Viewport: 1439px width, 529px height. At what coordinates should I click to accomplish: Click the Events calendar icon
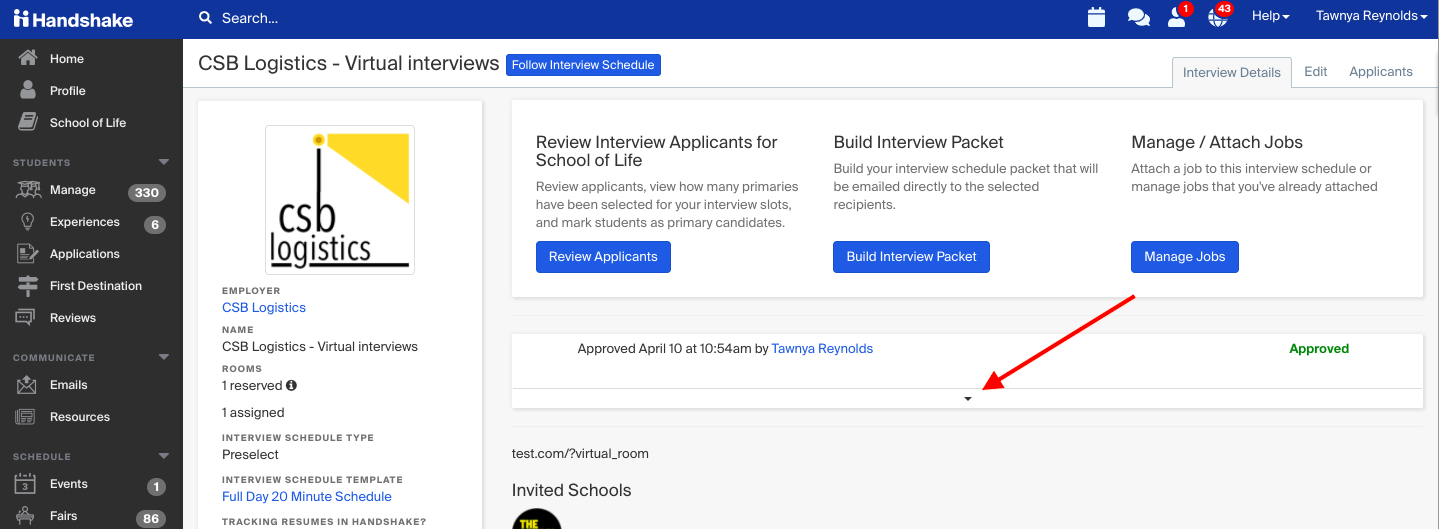click(x=26, y=484)
